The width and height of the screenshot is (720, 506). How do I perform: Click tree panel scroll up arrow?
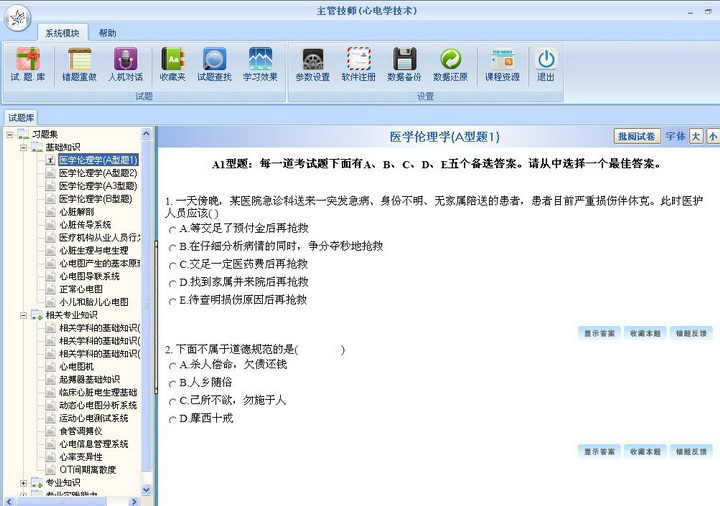(x=146, y=134)
